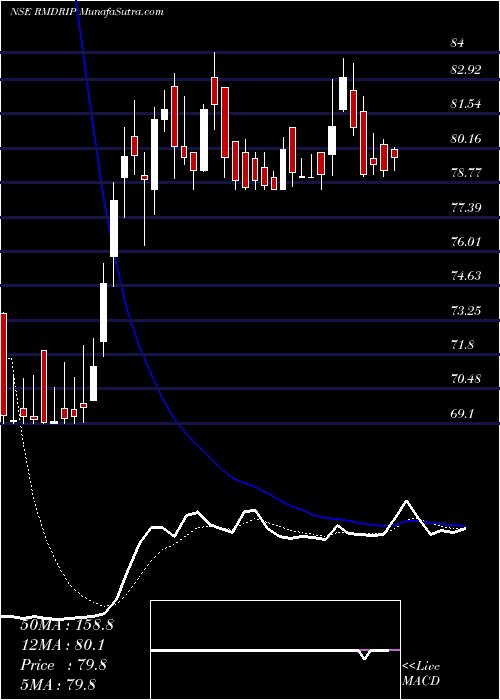The image size is (500, 700).
Task: Click the 5MA : 79.8 reading
Action: [59, 684]
